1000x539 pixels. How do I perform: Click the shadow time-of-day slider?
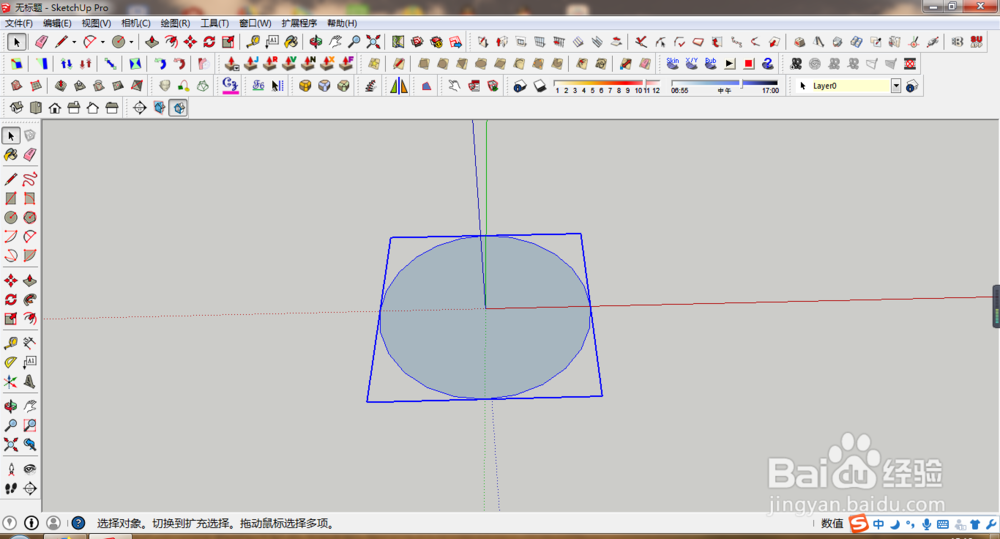[x=725, y=83]
